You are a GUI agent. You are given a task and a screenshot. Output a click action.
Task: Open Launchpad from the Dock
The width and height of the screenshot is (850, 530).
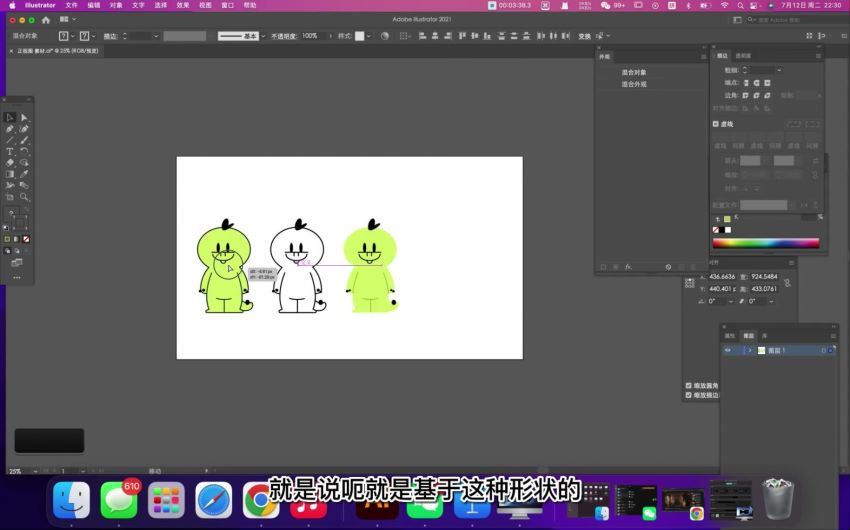point(166,501)
